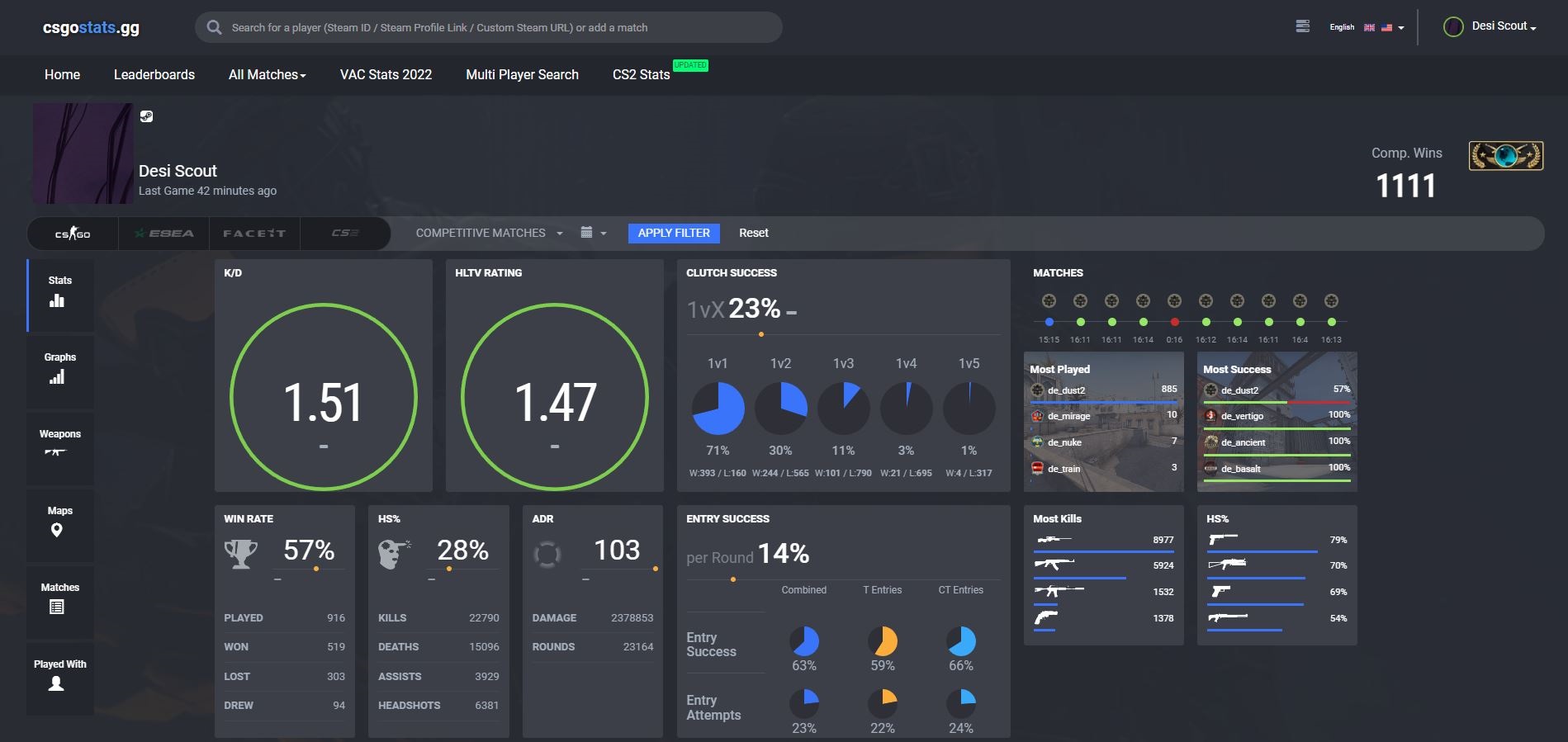The width and height of the screenshot is (1568, 742).
Task: Click the weapon icon with 8977 kills
Action: (x=1054, y=540)
